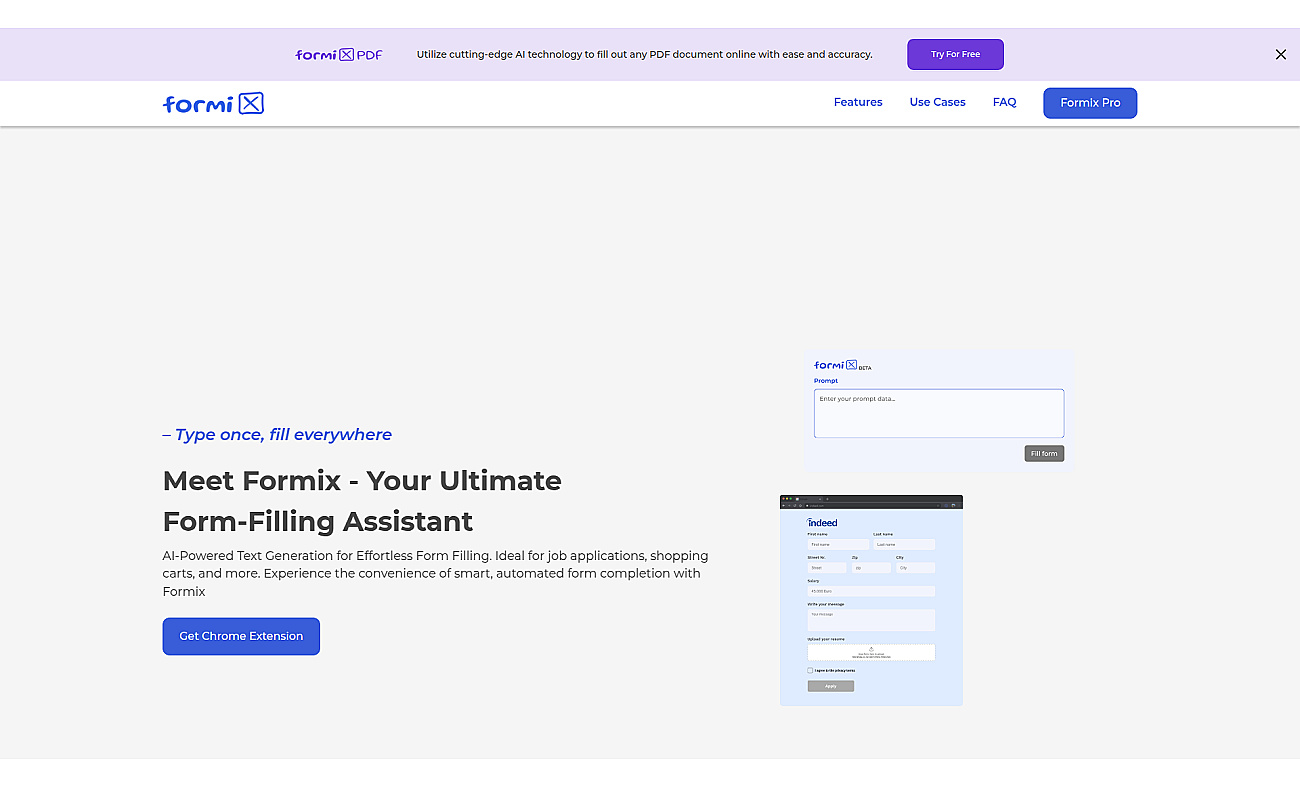Go to the Use Cases section
1300x788 pixels.
point(937,102)
